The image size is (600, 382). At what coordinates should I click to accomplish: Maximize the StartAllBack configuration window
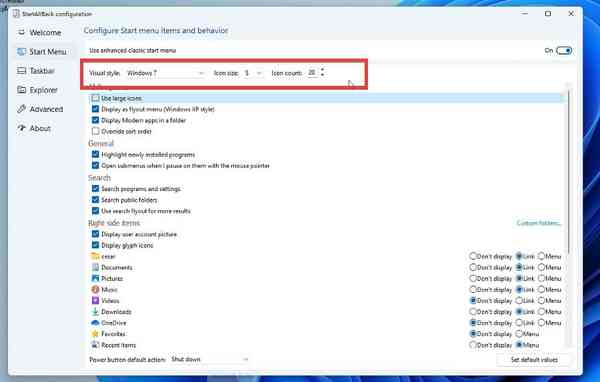point(548,14)
